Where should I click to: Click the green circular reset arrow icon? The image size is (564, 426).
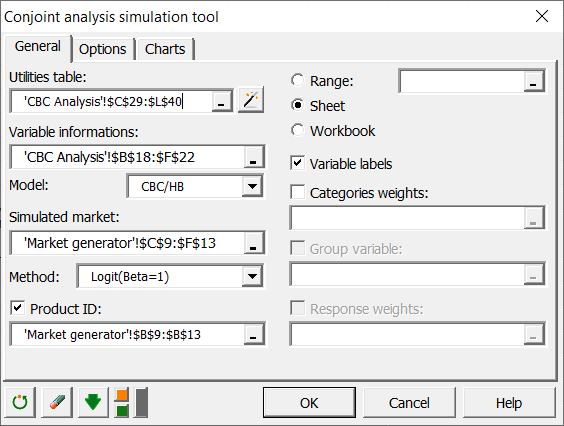point(20,402)
